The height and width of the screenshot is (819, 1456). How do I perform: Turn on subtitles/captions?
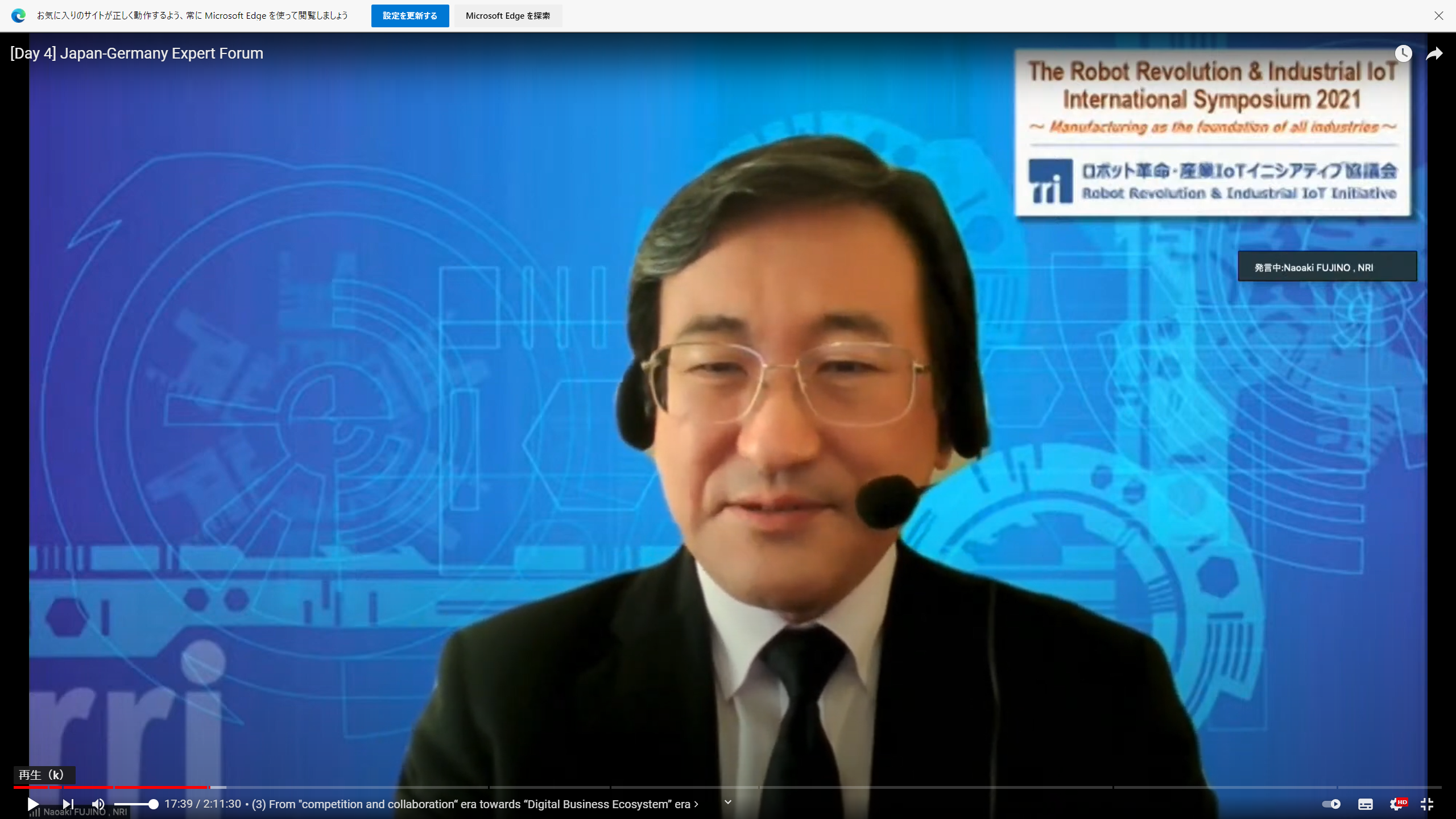(1365, 804)
